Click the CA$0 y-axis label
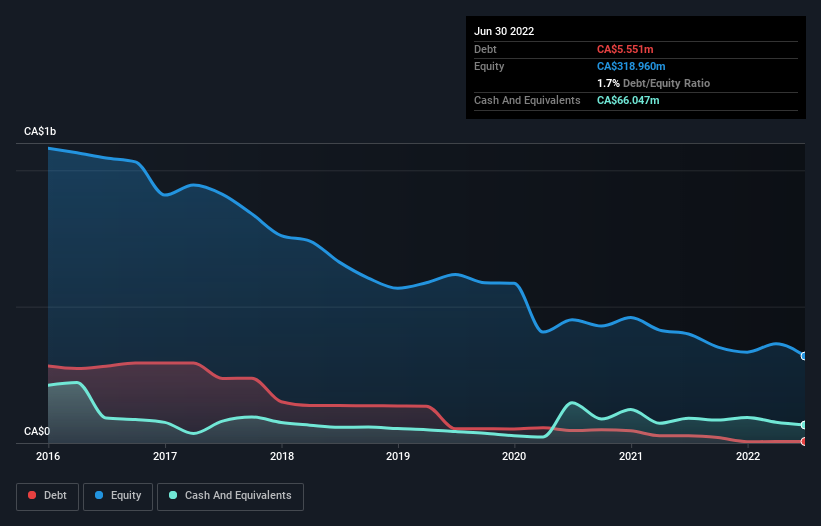The image size is (821, 526). click(x=37, y=431)
